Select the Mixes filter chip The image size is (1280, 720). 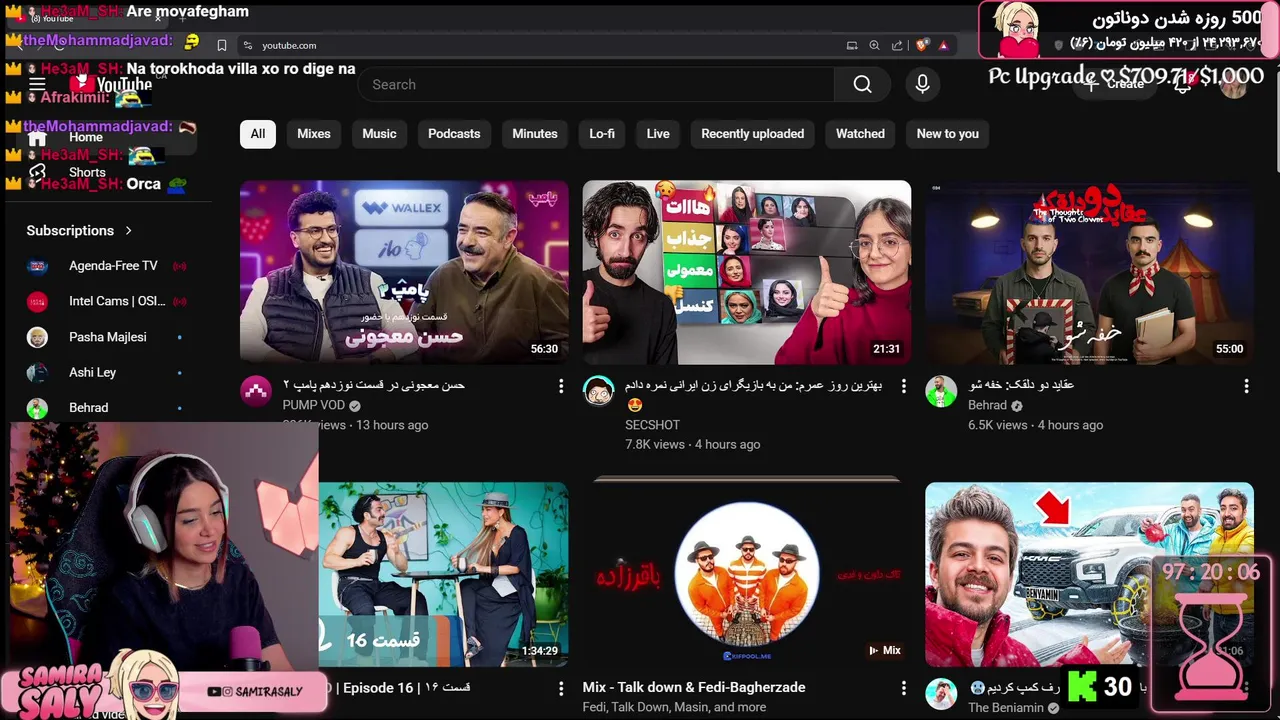314,134
